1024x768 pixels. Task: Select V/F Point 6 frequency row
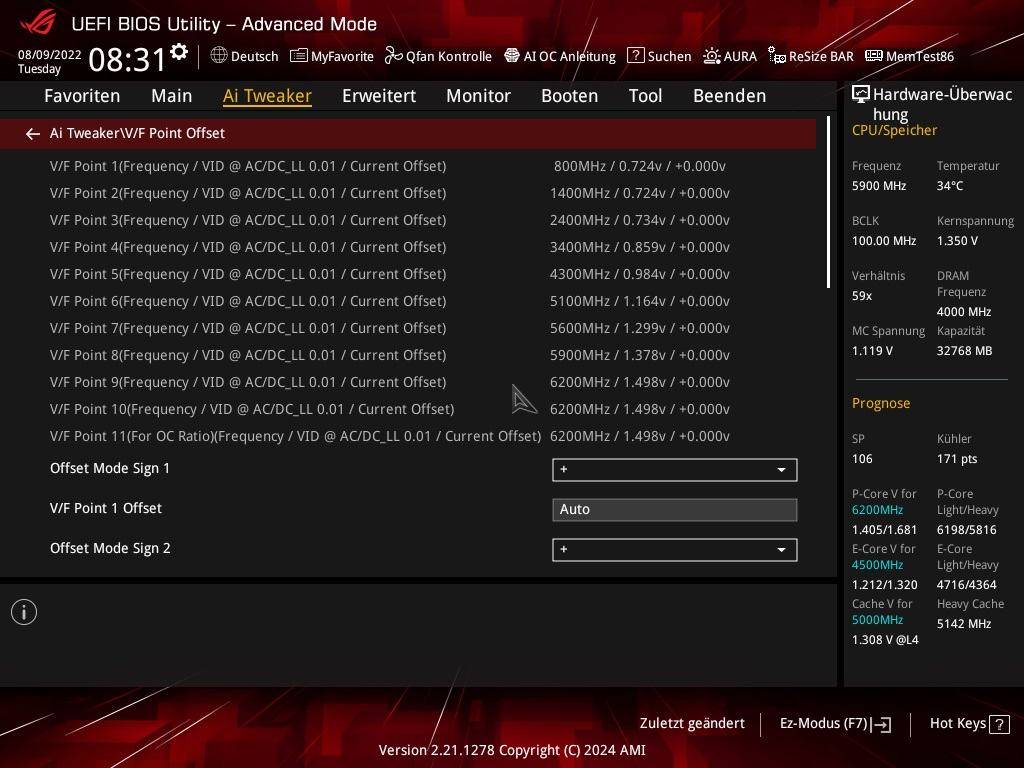408,301
